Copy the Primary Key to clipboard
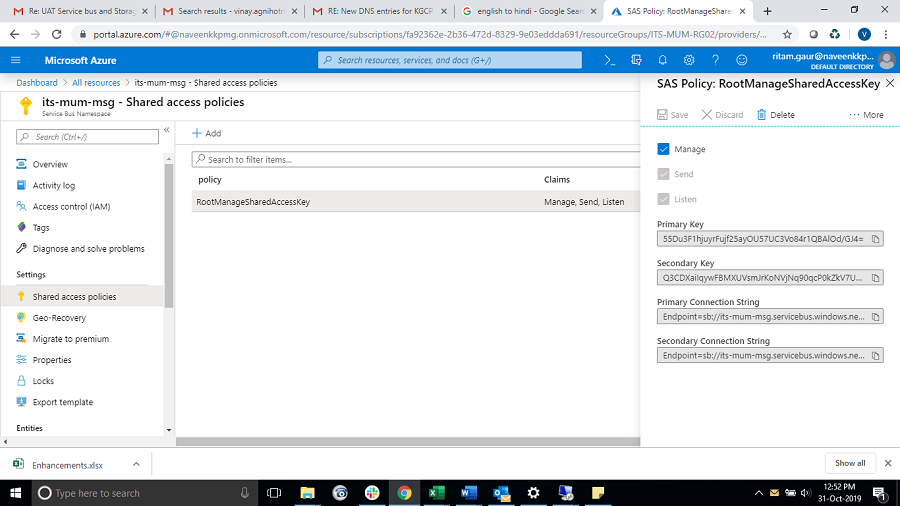 875,239
